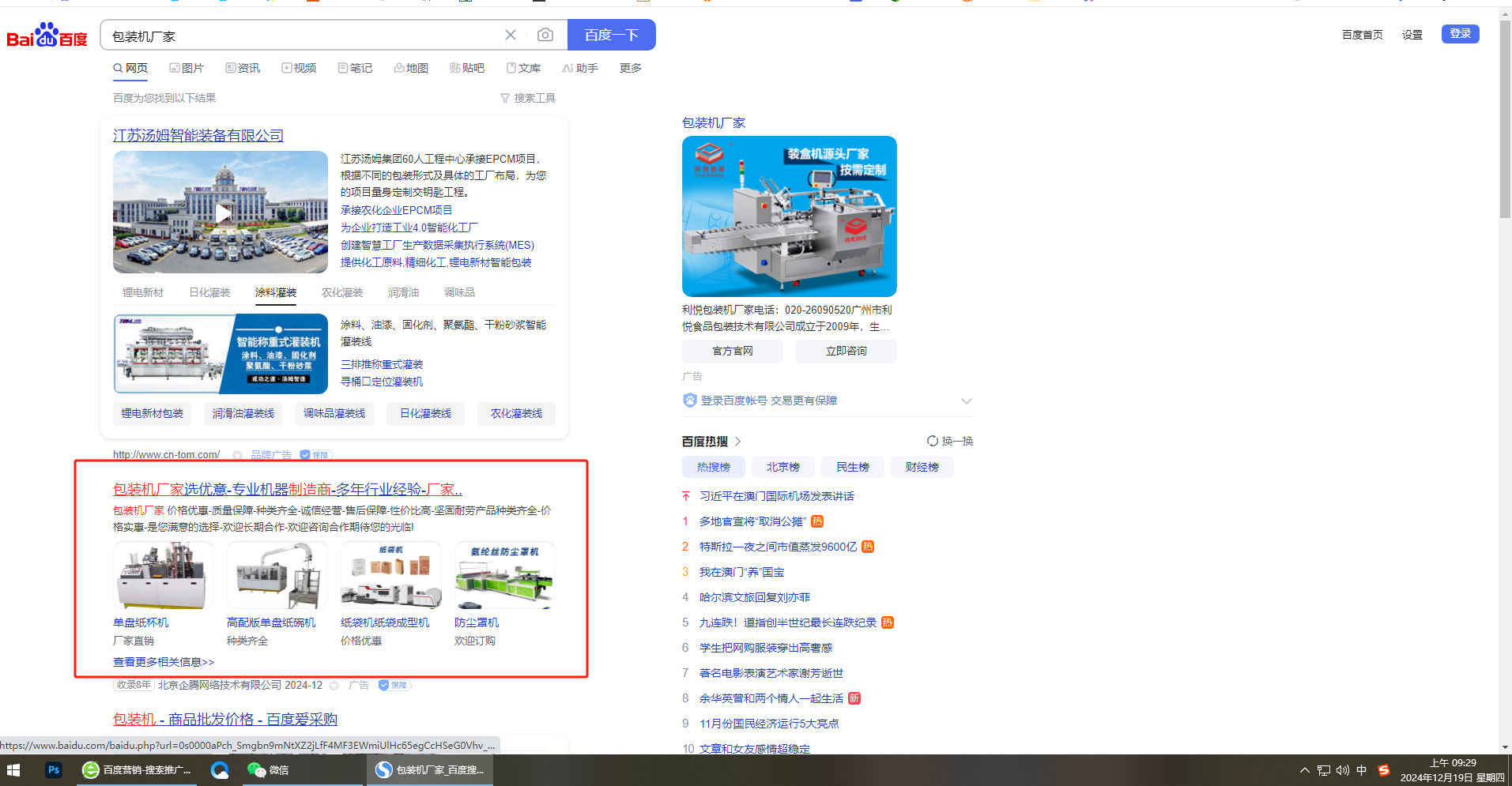Select the 农化灌装 category tab
The height and width of the screenshot is (786, 1512).
click(342, 292)
